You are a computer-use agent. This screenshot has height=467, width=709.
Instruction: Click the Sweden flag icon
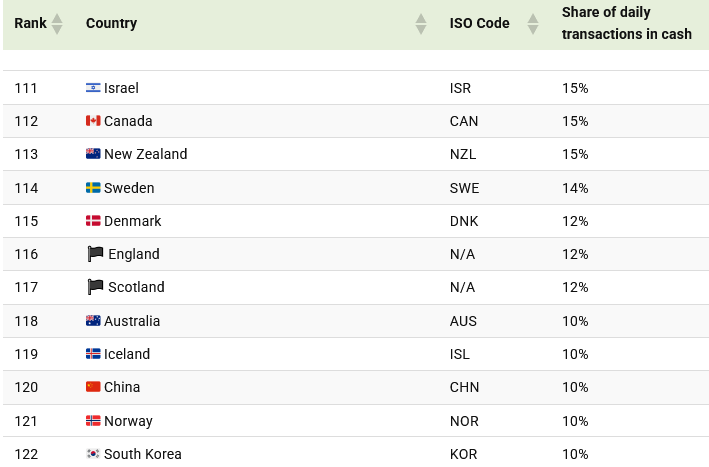coord(93,188)
